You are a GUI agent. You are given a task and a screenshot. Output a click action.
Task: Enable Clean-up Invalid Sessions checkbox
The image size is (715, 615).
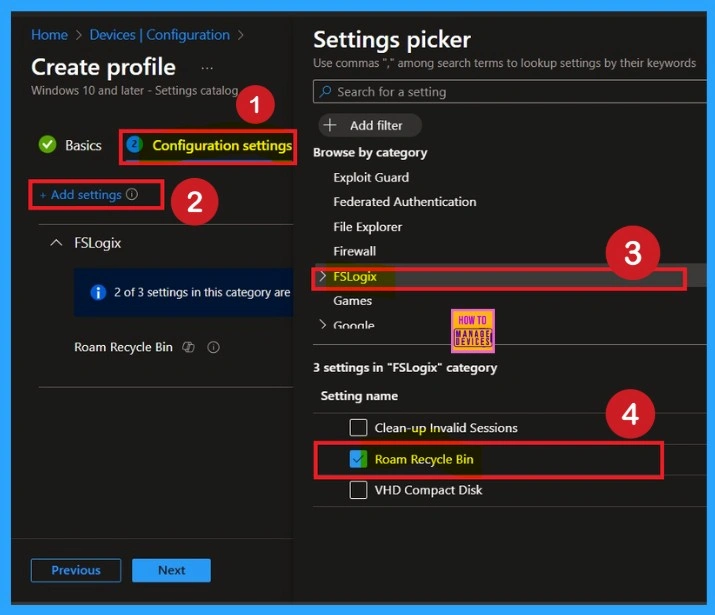[x=358, y=428]
